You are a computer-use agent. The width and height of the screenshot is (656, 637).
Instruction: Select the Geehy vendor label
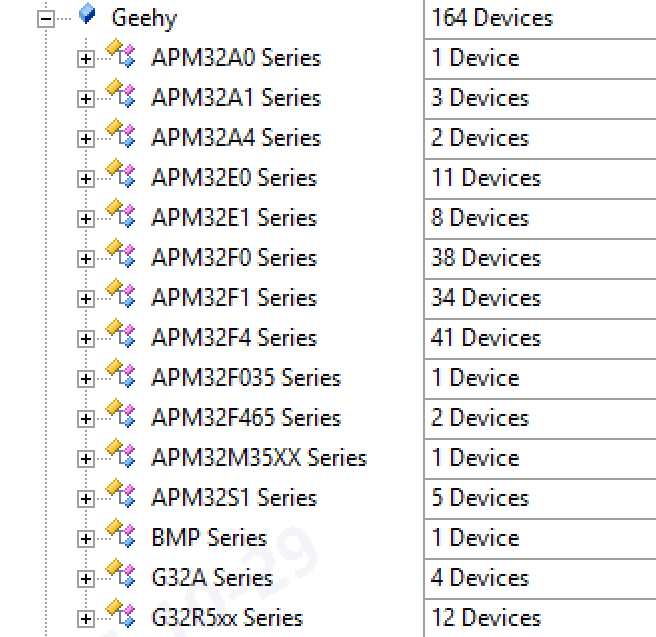click(x=144, y=18)
